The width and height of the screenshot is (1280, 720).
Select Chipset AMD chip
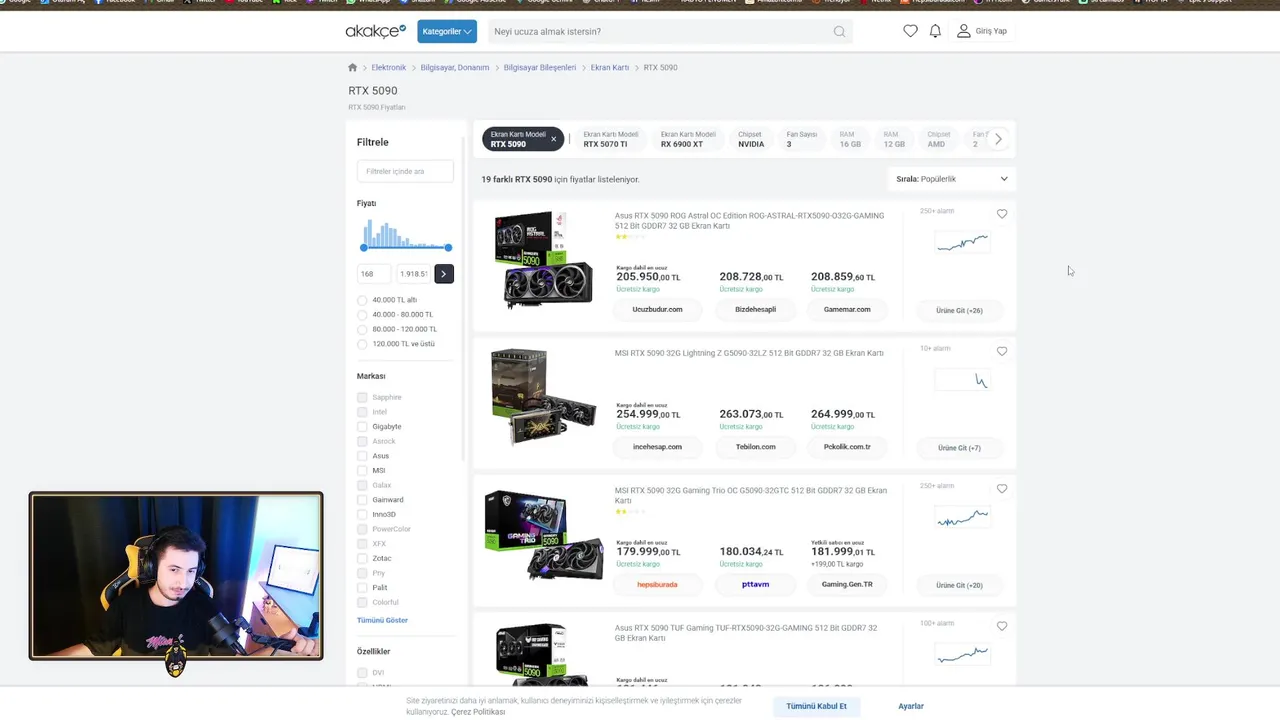click(x=938, y=139)
